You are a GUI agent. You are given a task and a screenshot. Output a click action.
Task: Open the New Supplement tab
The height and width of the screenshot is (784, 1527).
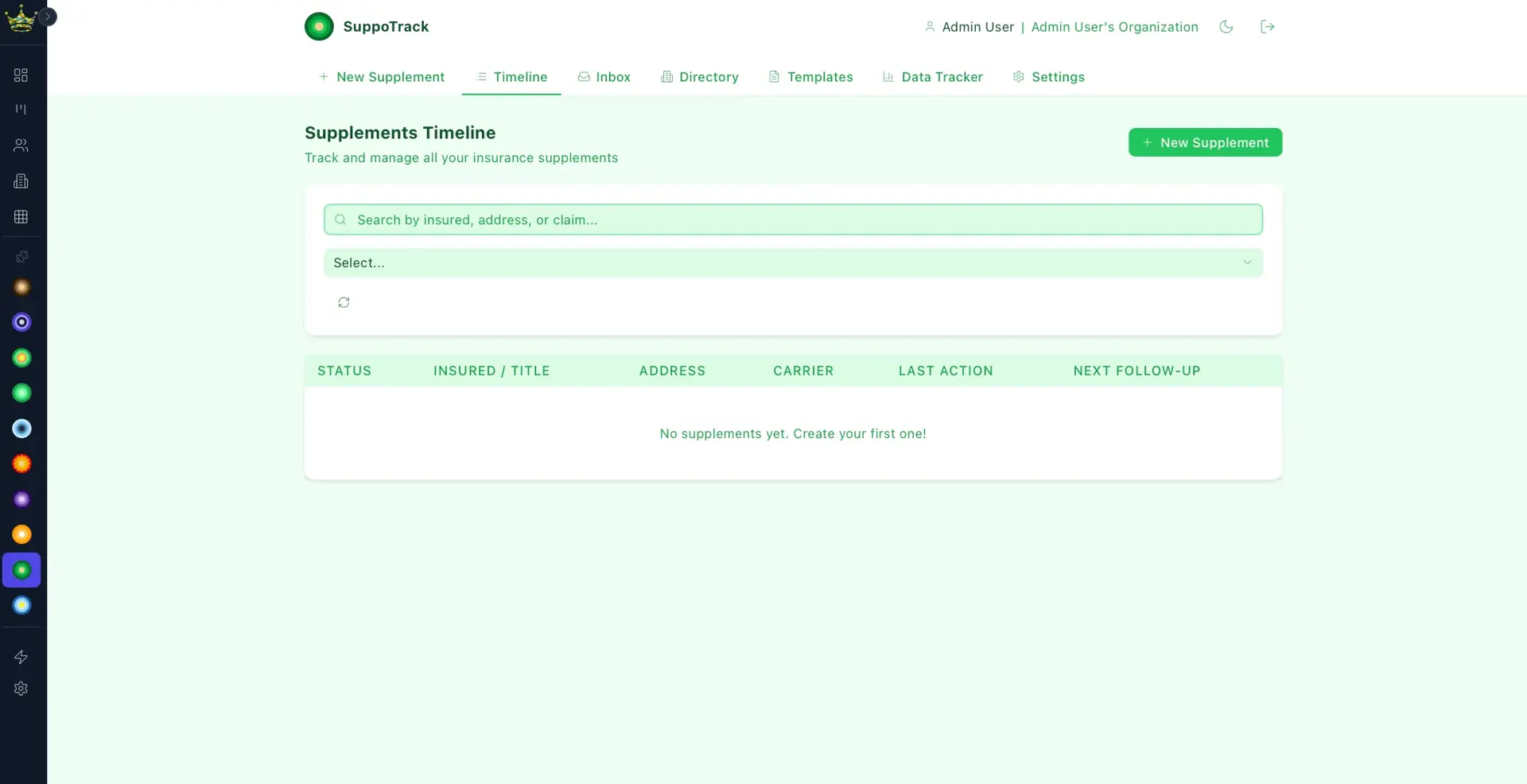[x=382, y=77]
